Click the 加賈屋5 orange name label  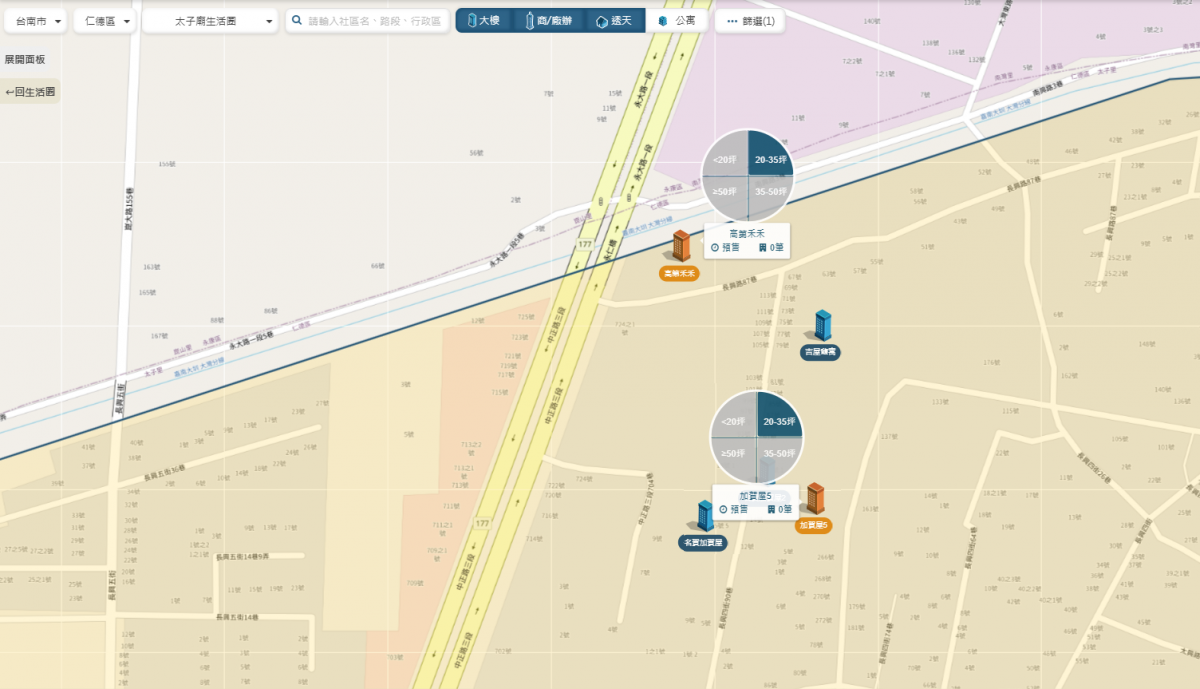(x=814, y=525)
